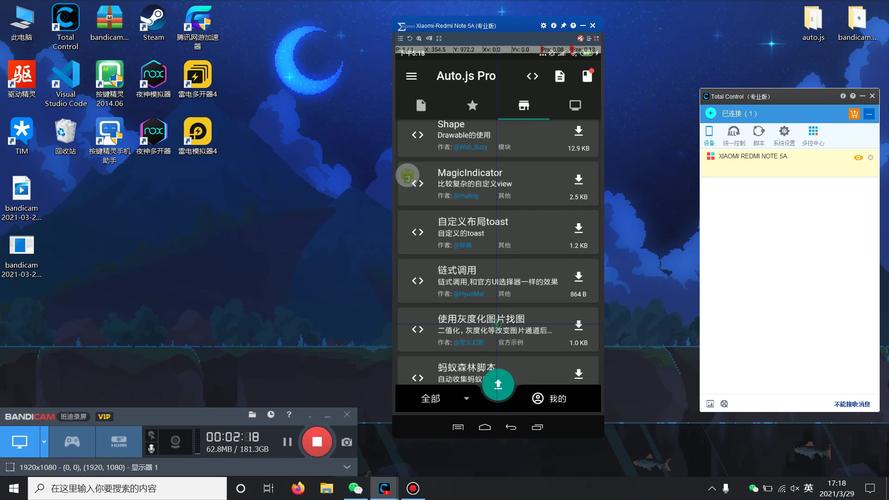Image resolution: width=889 pixels, height=500 pixels.
Task: Click the orange shopping cart icon
Action: pyautogui.click(x=854, y=113)
